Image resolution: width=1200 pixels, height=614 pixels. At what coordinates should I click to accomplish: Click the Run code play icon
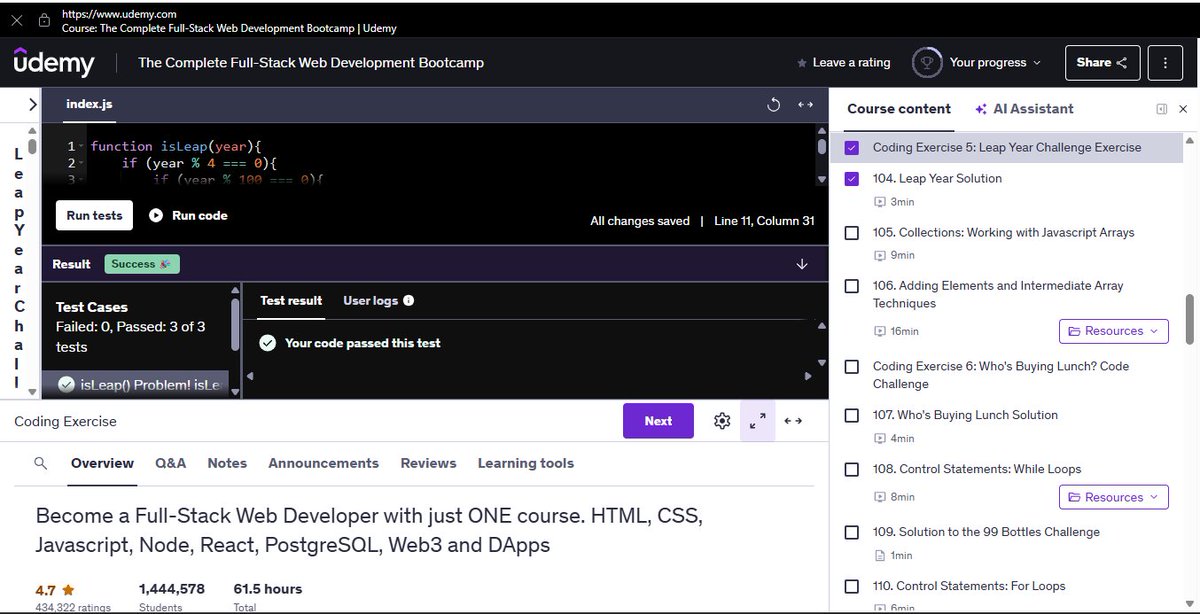156,215
